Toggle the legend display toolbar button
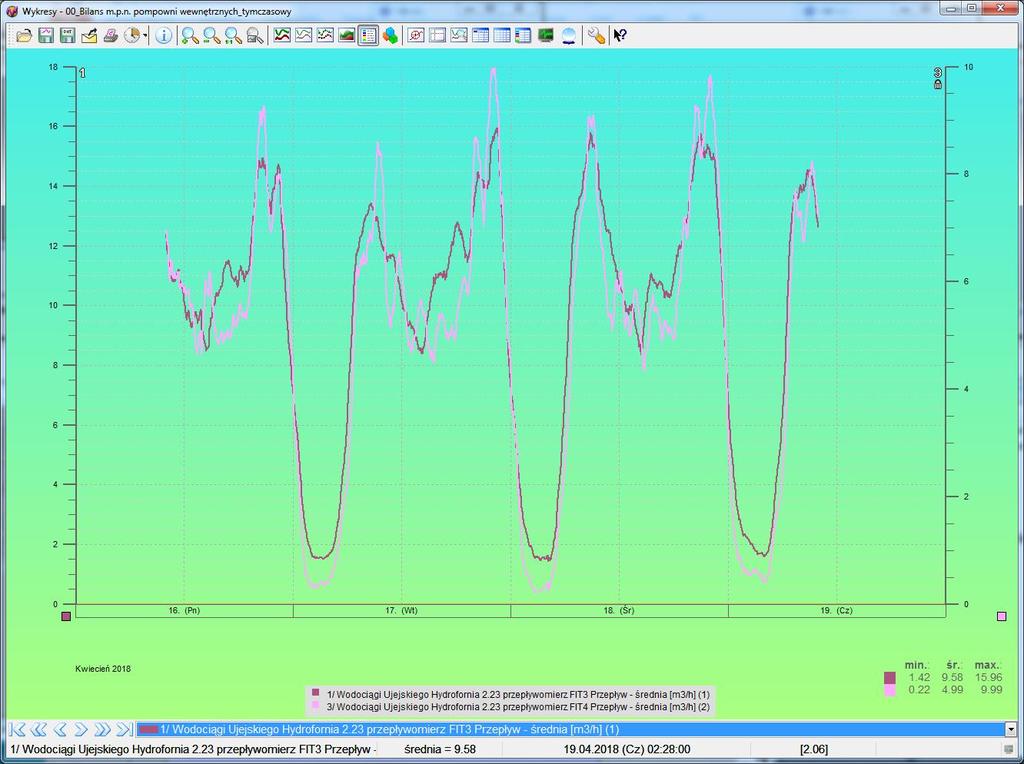The height and width of the screenshot is (764, 1024). [368, 35]
